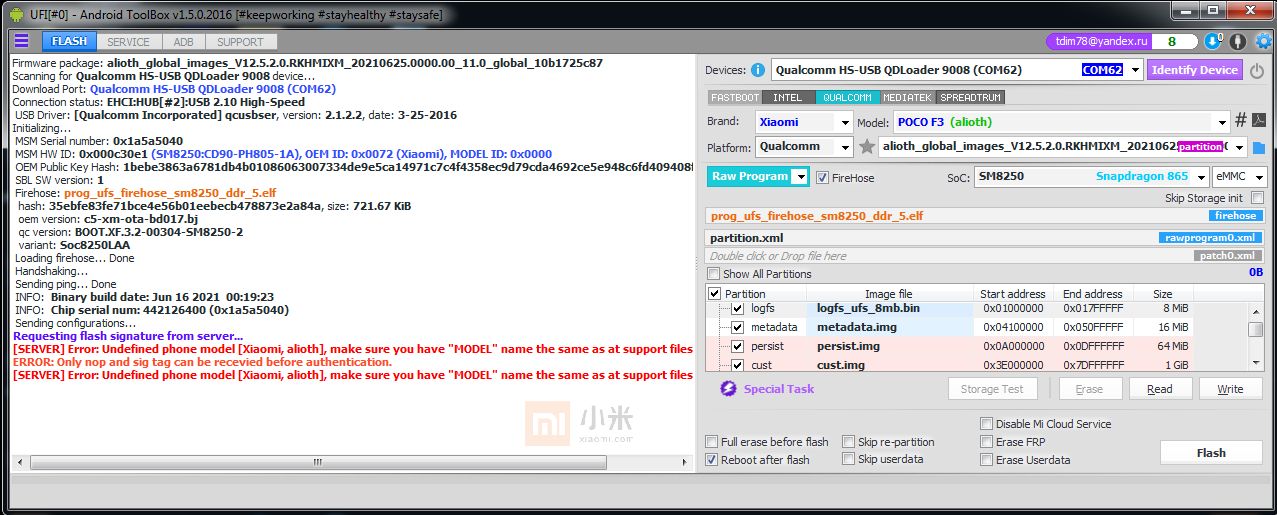
Task: Toggle Reboot after flash checkbox
Action: [x=711, y=460]
